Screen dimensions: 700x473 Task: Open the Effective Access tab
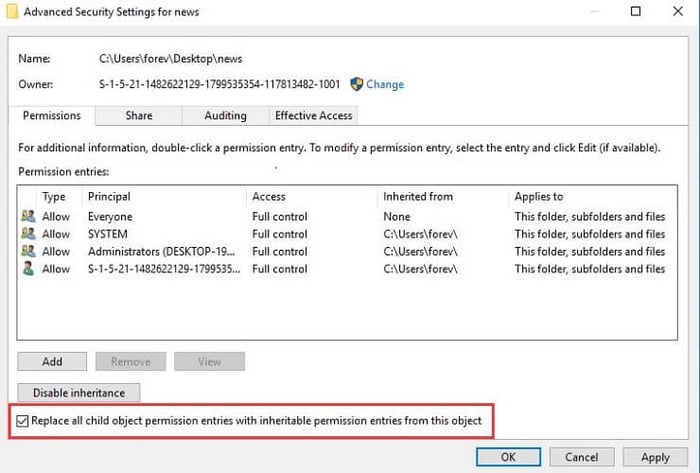pyautogui.click(x=313, y=116)
